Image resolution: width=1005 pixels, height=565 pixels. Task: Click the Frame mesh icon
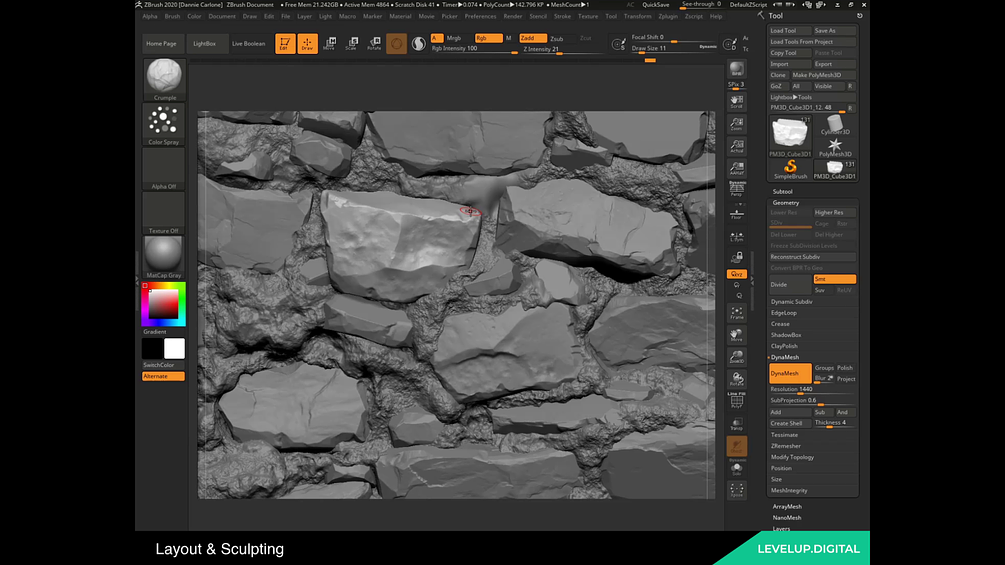(x=736, y=313)
